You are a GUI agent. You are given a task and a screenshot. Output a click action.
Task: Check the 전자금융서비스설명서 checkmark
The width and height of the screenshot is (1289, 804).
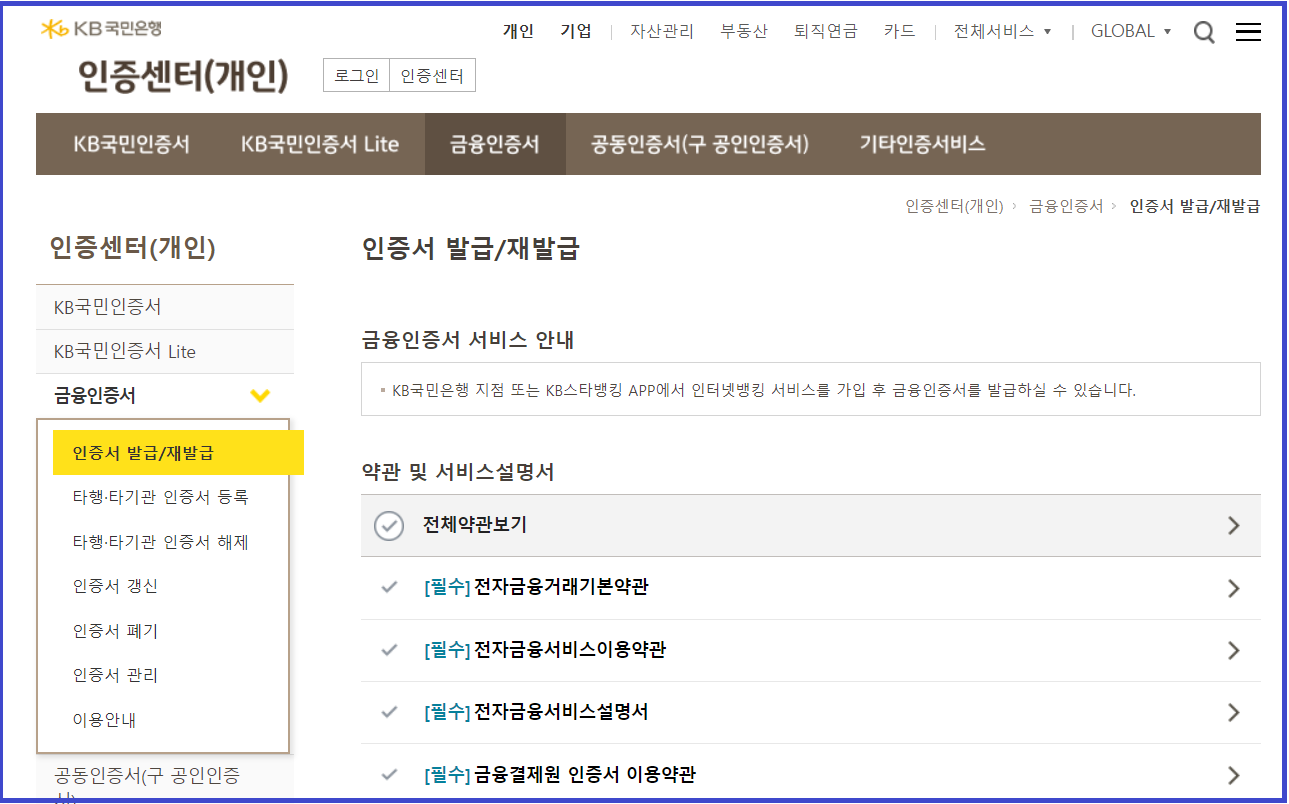pos(390,712)
